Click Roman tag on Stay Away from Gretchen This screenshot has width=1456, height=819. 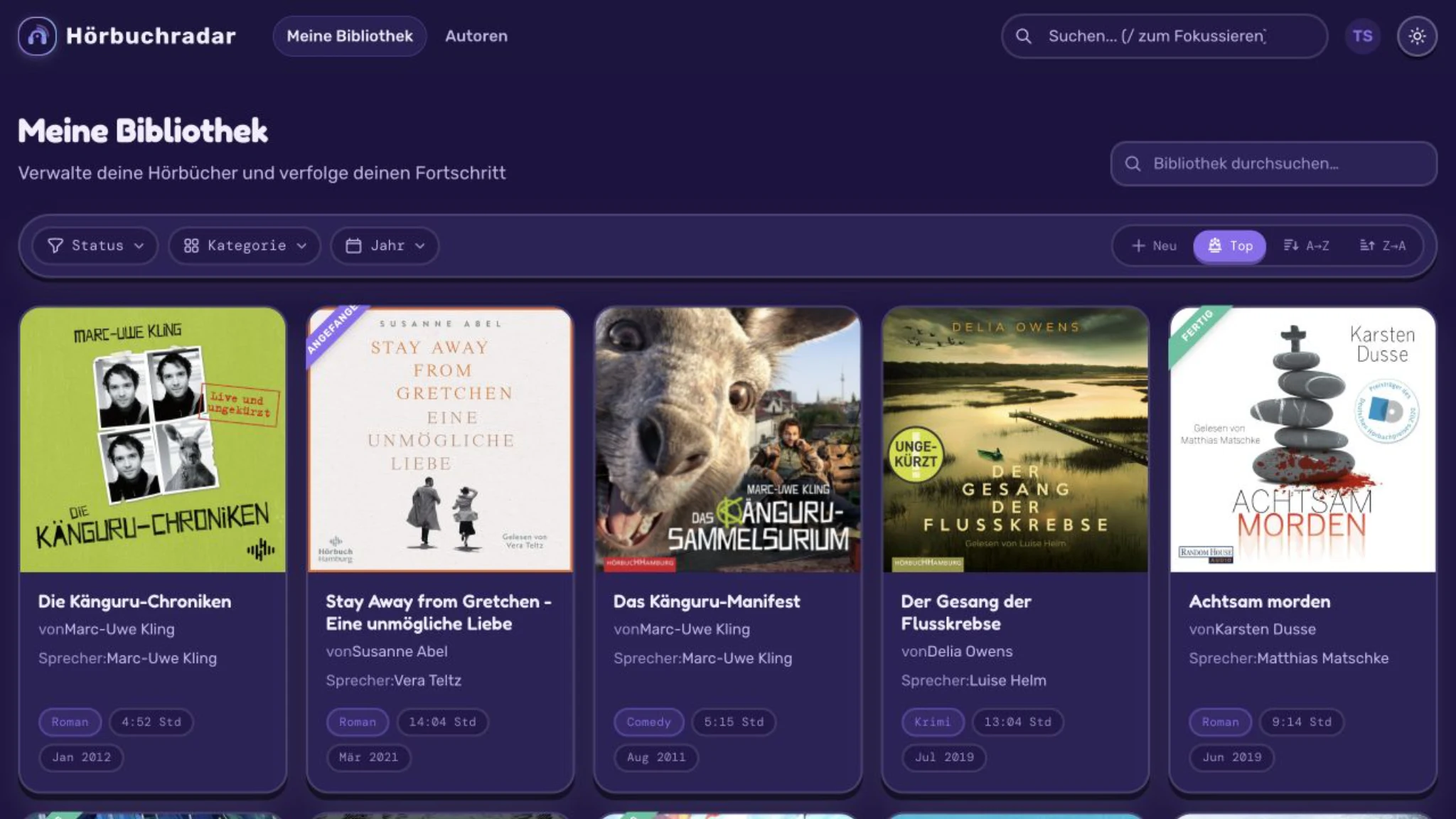click(357, 722)
